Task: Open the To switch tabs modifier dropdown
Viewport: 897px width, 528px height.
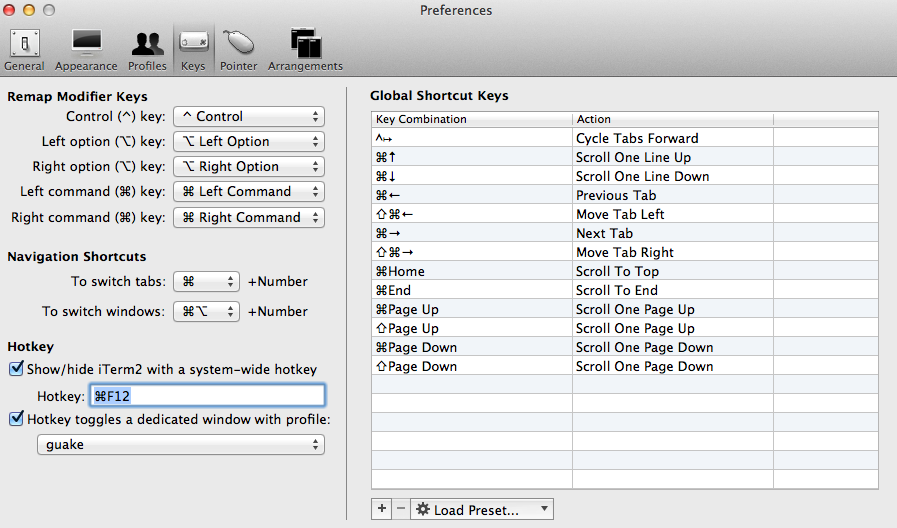Action: point(206,281)
